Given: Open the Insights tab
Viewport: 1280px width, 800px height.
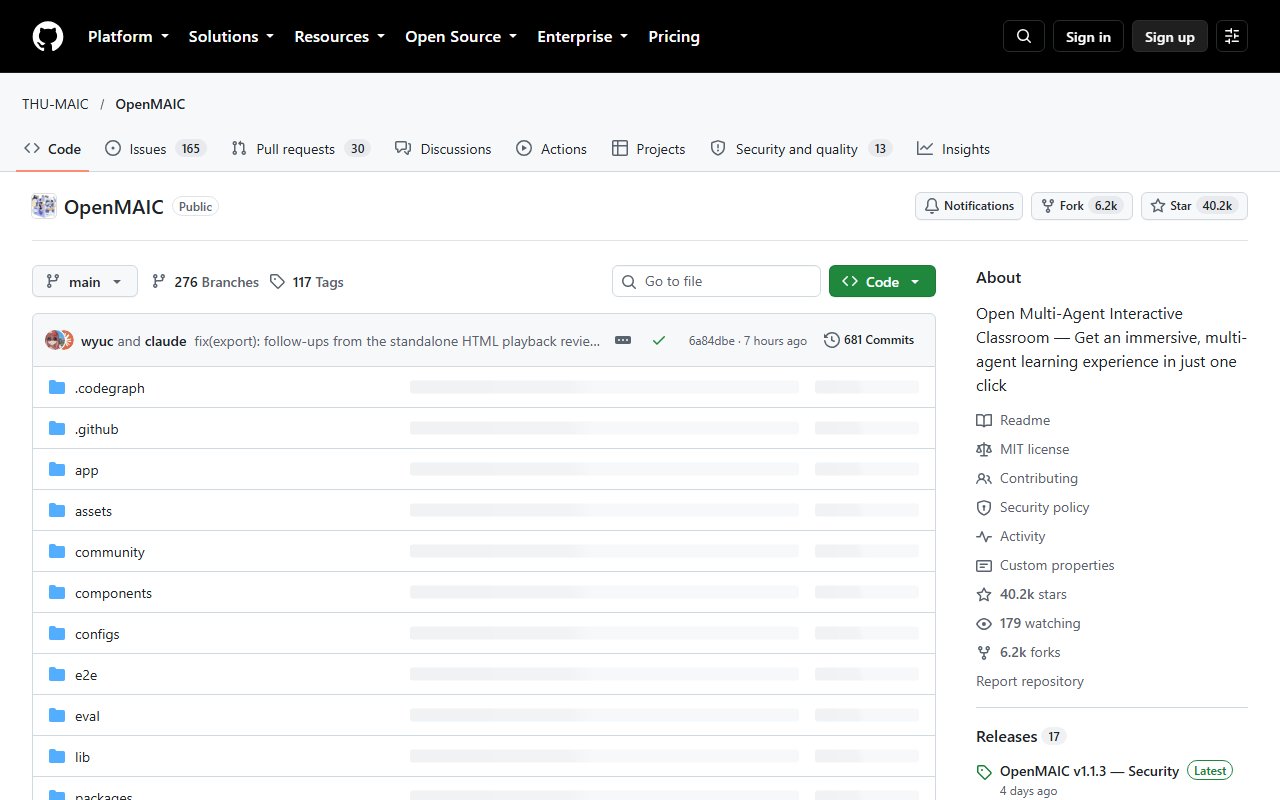Looking at the screenshot, I should tap(953, 149).
